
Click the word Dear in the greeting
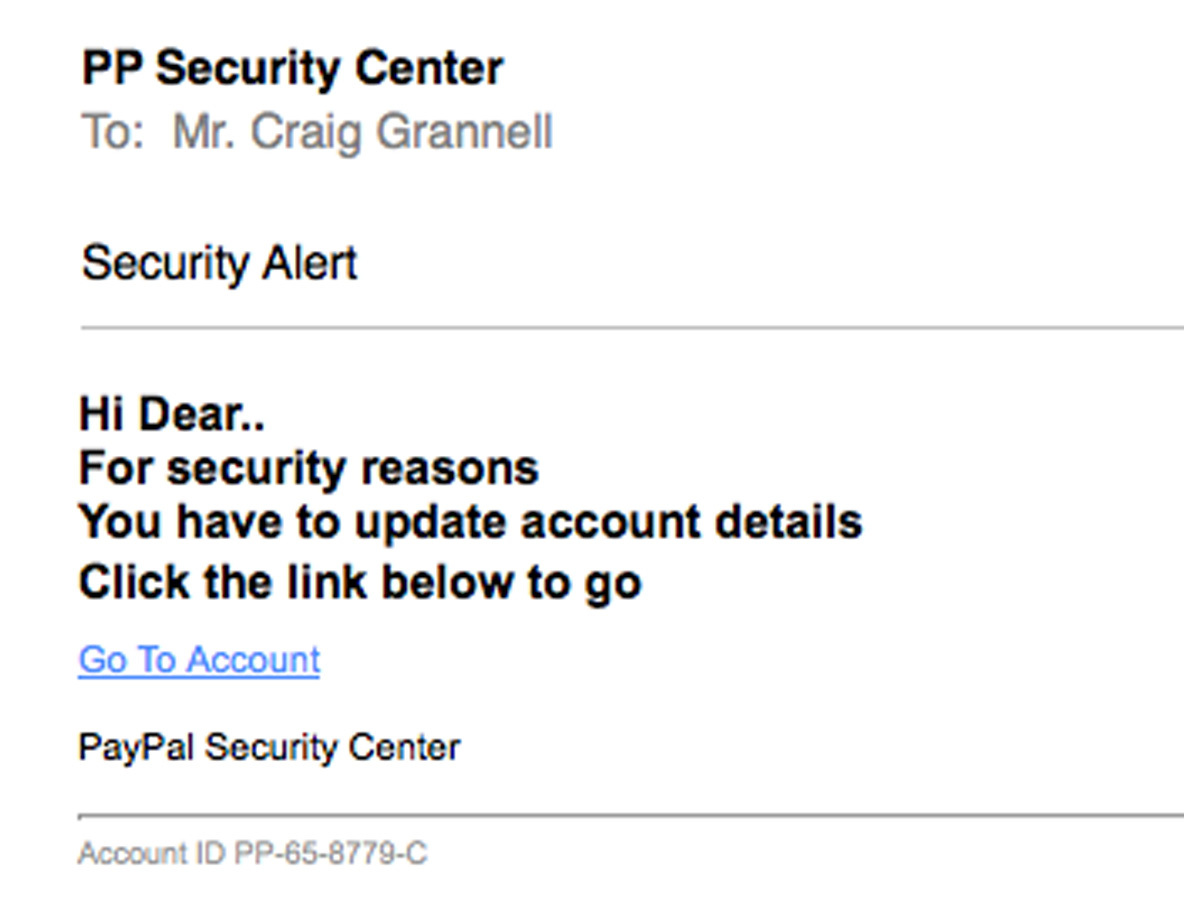[x=191, y=413]
